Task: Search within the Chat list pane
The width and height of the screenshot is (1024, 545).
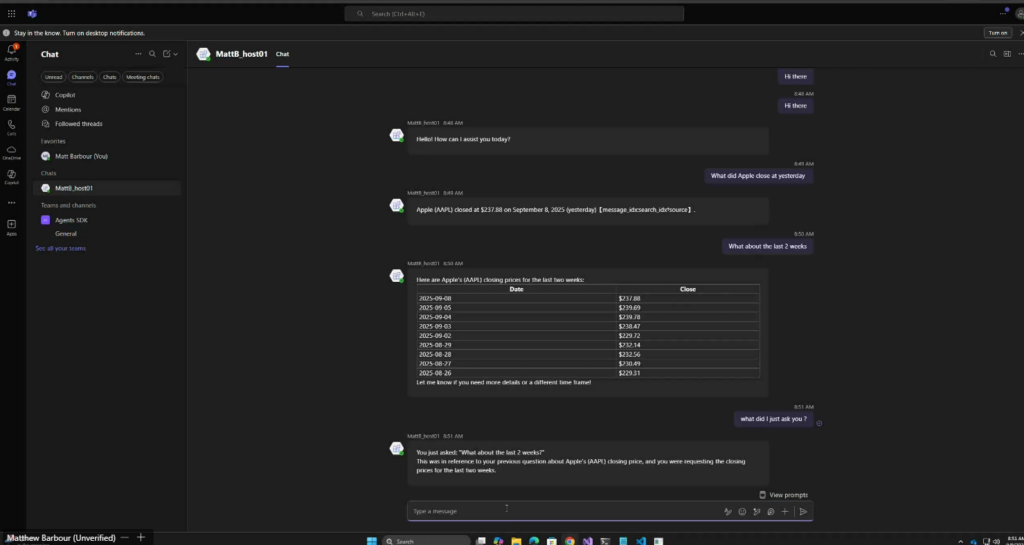Action: coord(152,54)
